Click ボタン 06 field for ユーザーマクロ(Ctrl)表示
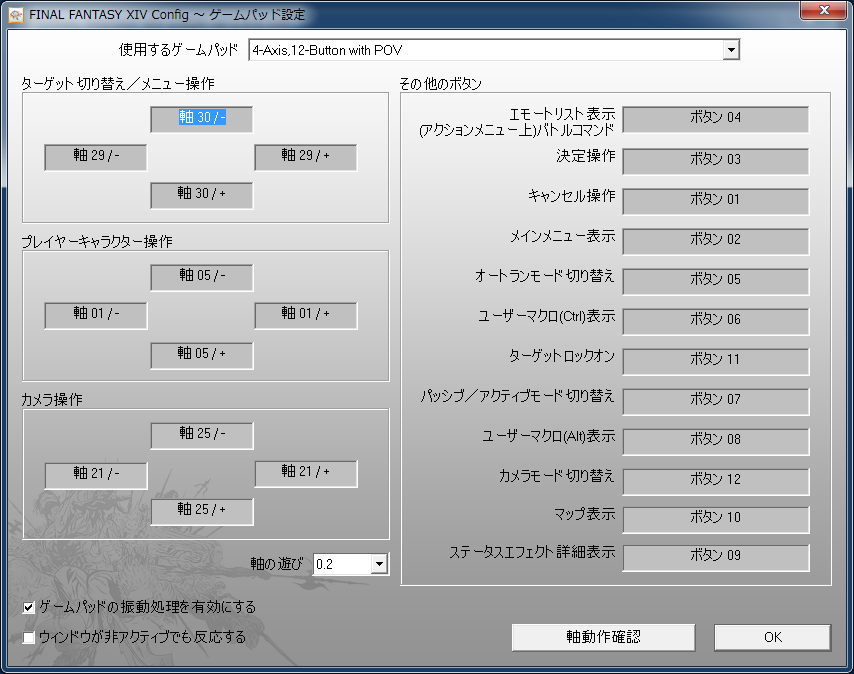 716,321
